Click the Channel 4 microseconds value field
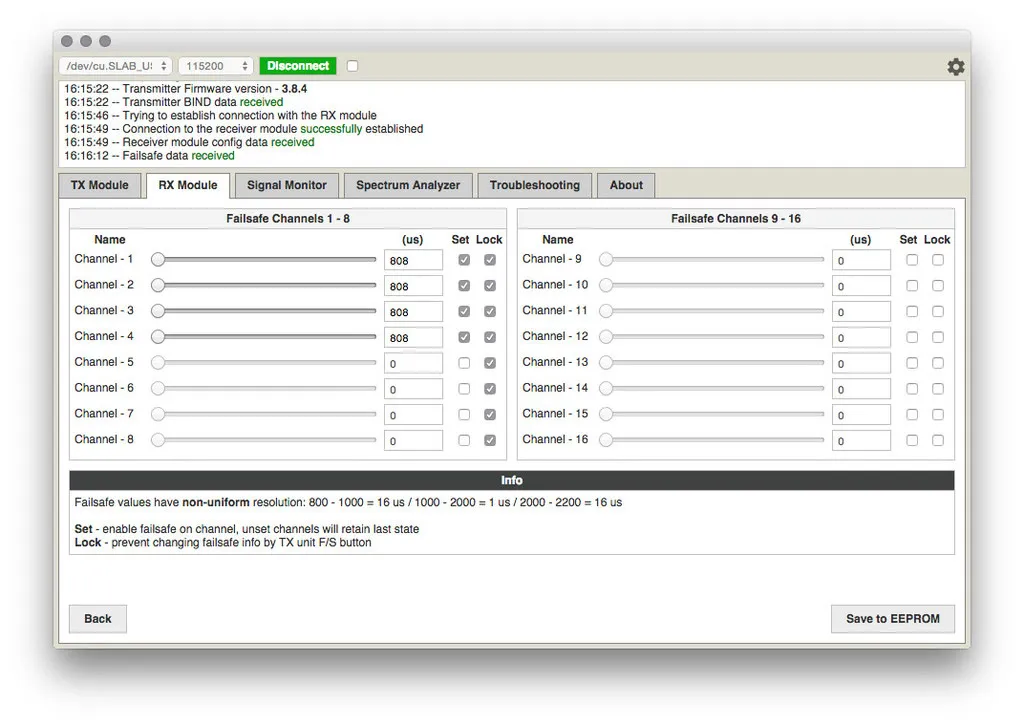This screenshot has width=1024, height=725. [x=413, y=338]
